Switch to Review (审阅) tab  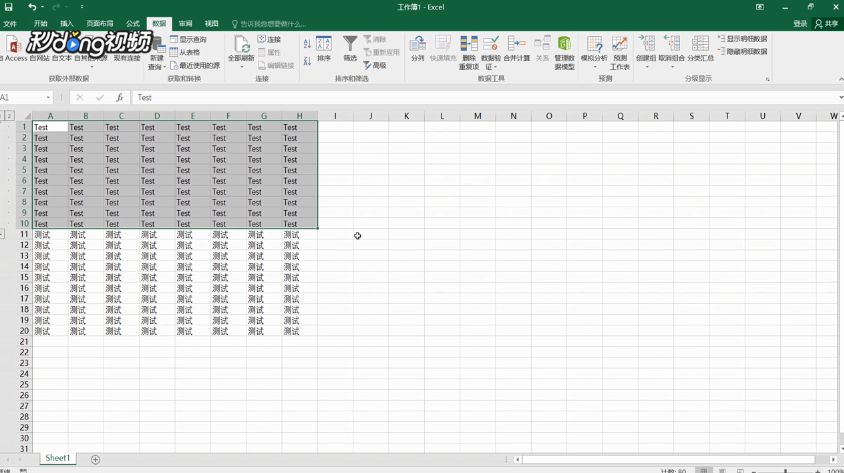[x=185, y=24]
